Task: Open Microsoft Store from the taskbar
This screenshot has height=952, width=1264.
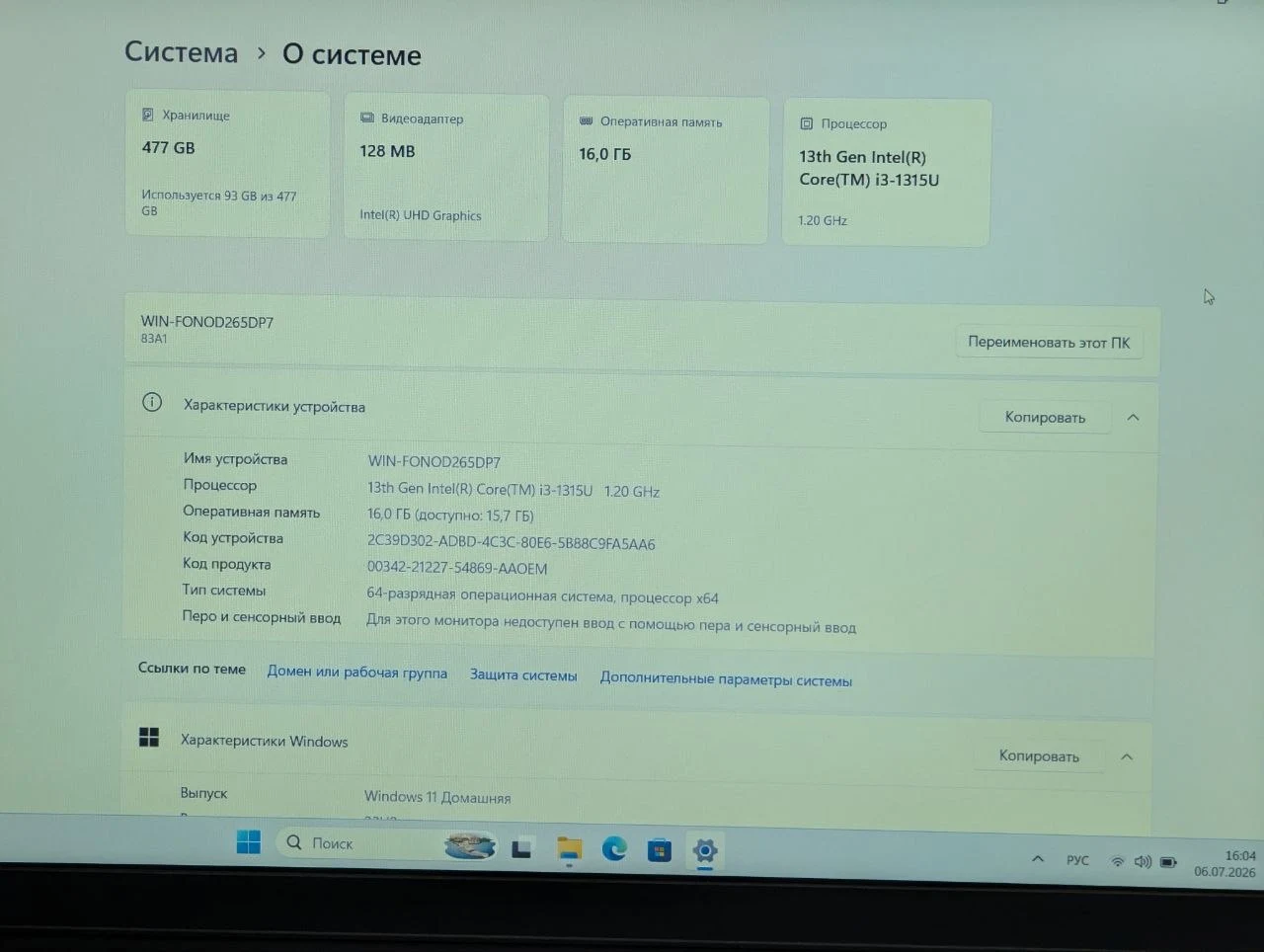Action: tap(660, 849)
